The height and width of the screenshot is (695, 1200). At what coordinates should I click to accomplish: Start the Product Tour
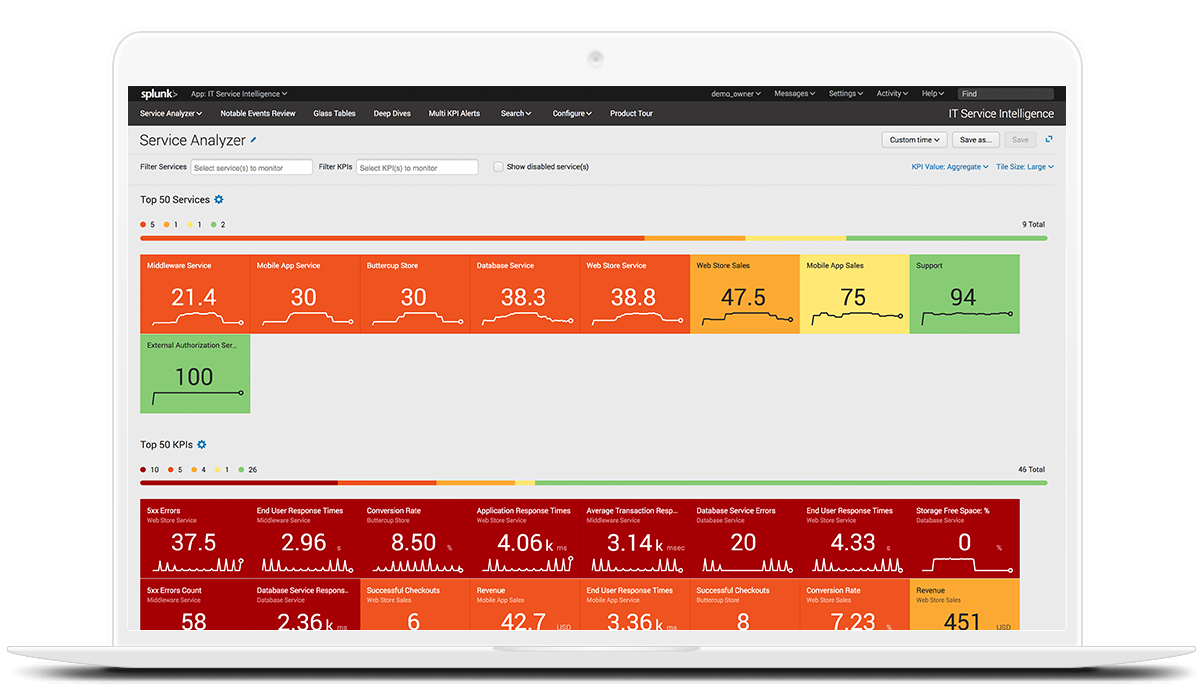pos(631,114)
